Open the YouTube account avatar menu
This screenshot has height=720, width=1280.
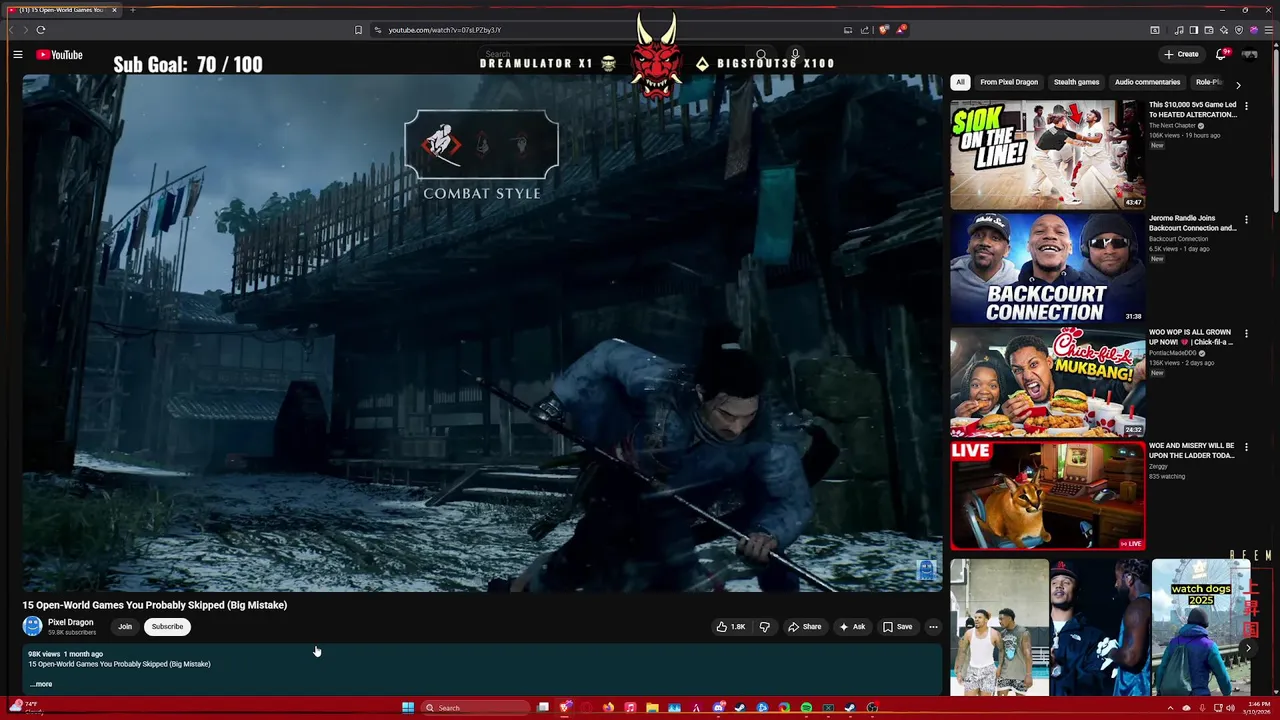tap(1249, 54)
